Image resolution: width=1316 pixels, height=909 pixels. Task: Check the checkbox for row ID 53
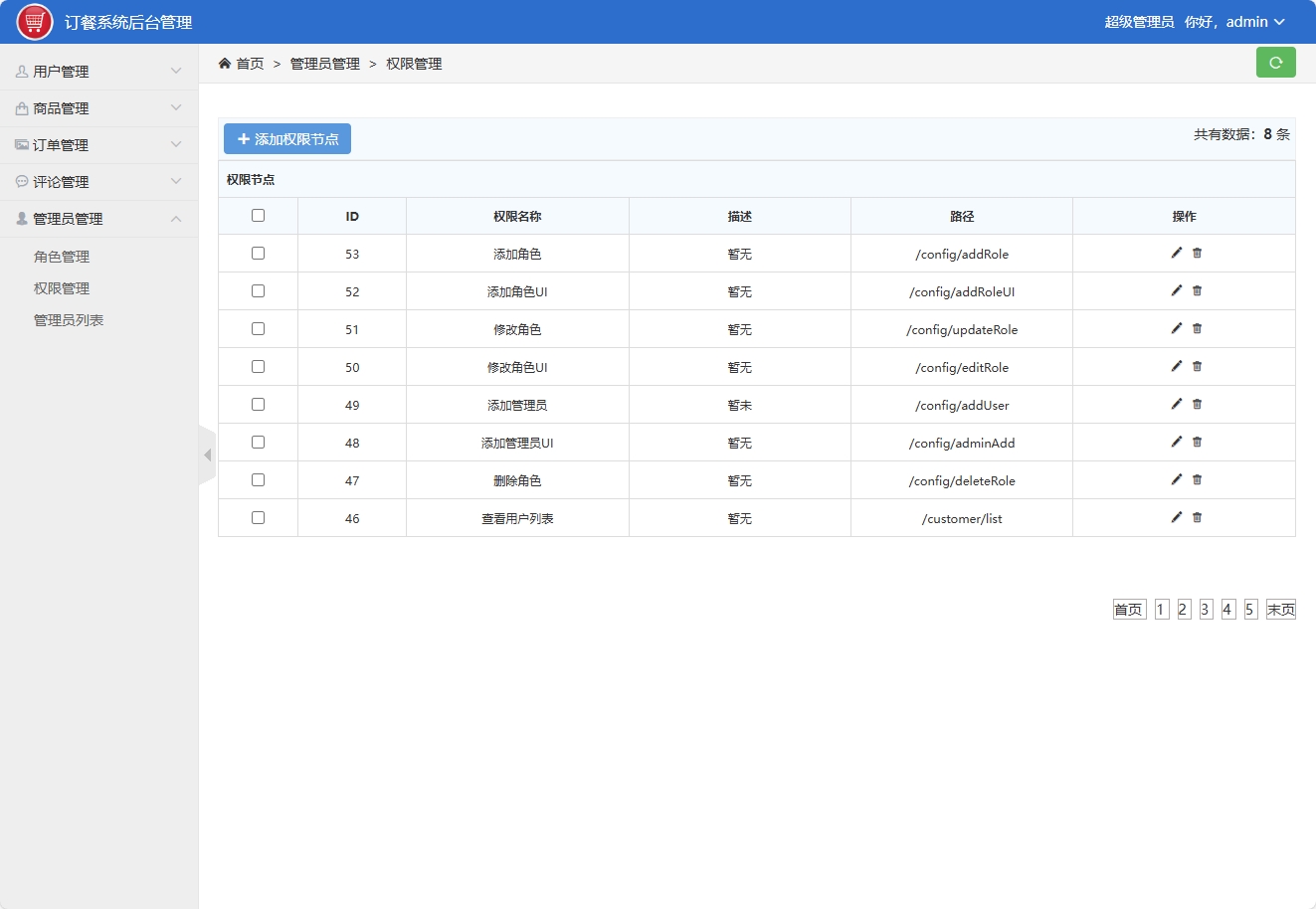258,253
